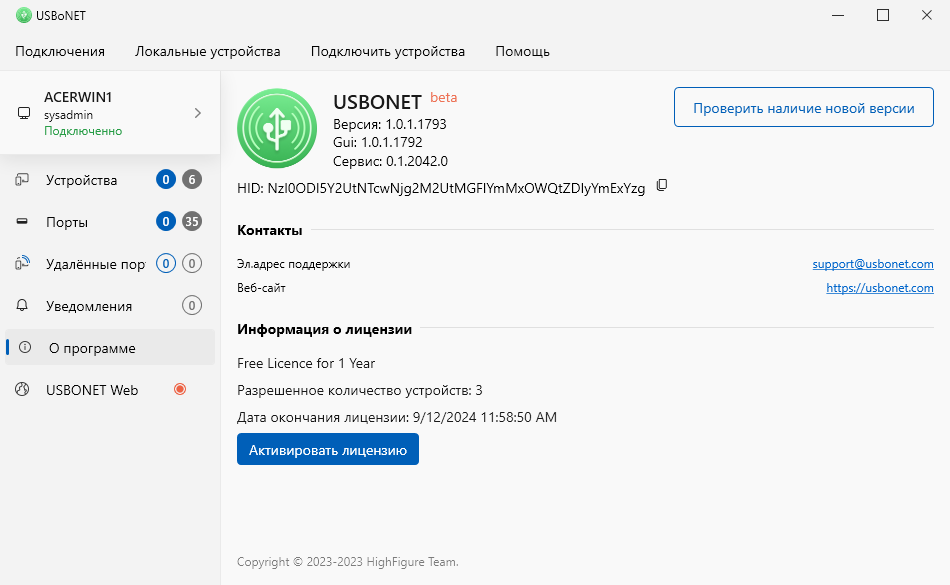
Task: Click the Версия: 1.0.1.1793 text
Action: click(390, 124)
